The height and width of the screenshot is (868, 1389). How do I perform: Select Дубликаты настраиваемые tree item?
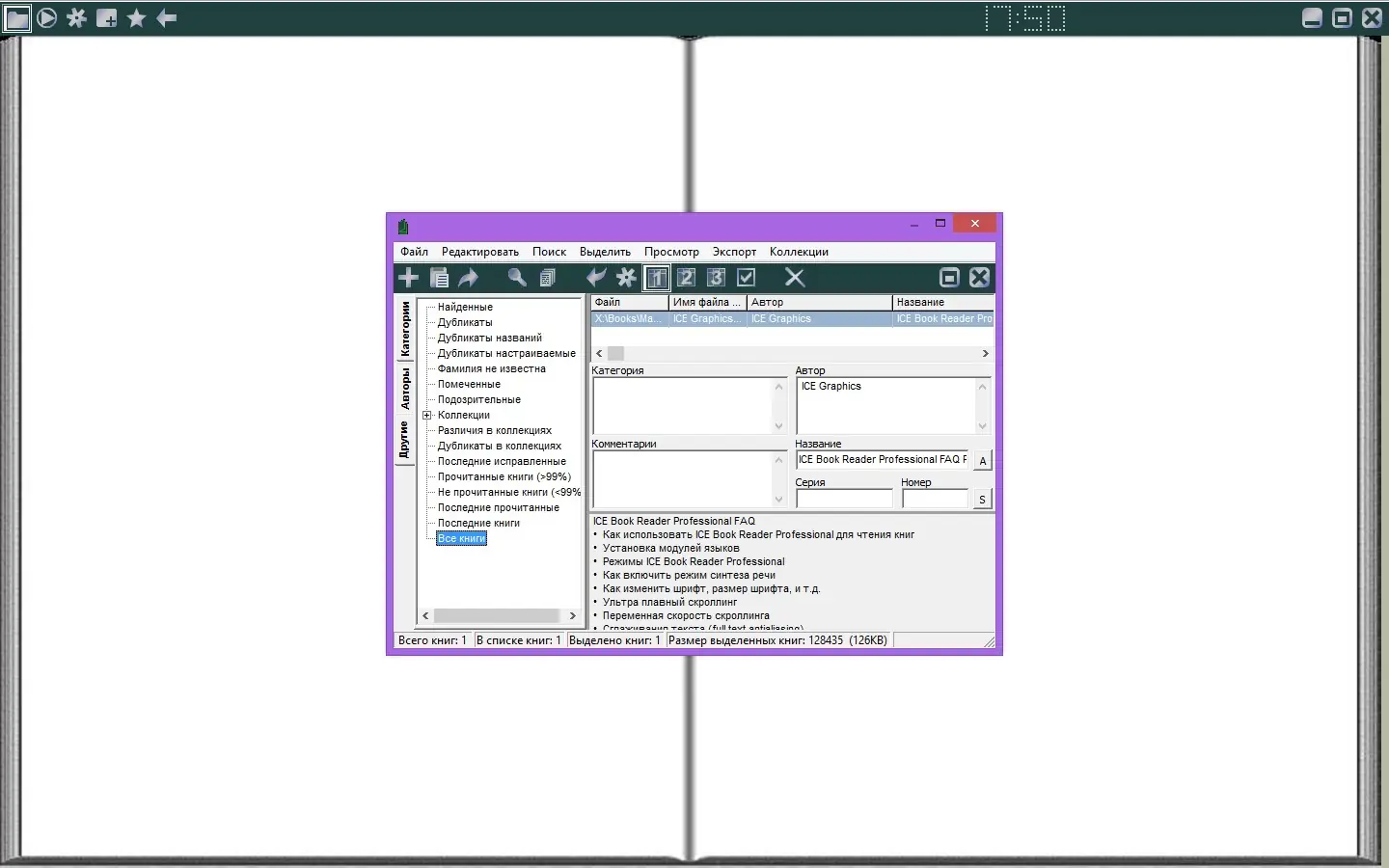[x=506, y=353]
